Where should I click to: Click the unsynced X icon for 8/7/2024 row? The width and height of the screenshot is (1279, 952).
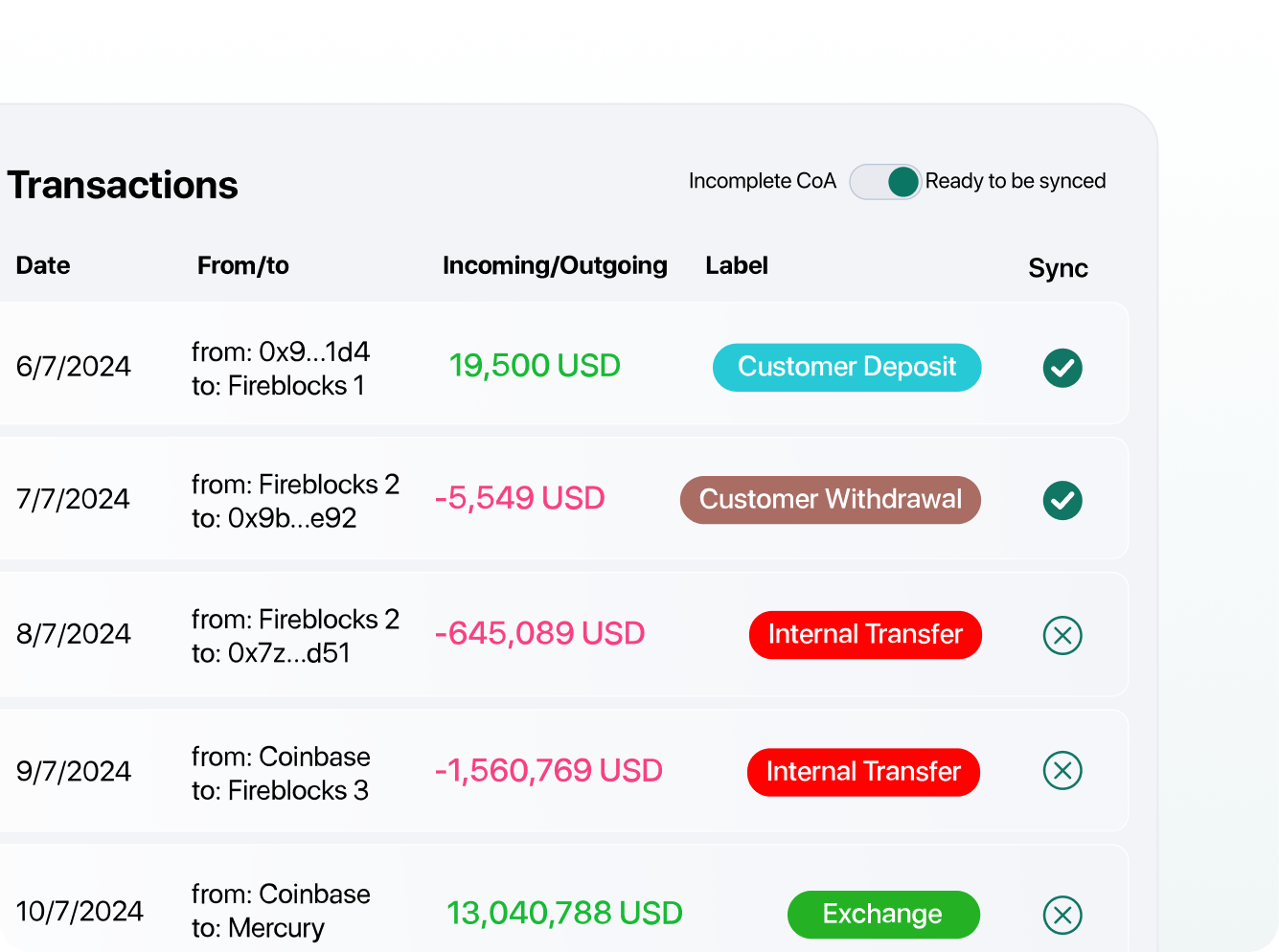pyautogui.click(x=1062, y=635)
